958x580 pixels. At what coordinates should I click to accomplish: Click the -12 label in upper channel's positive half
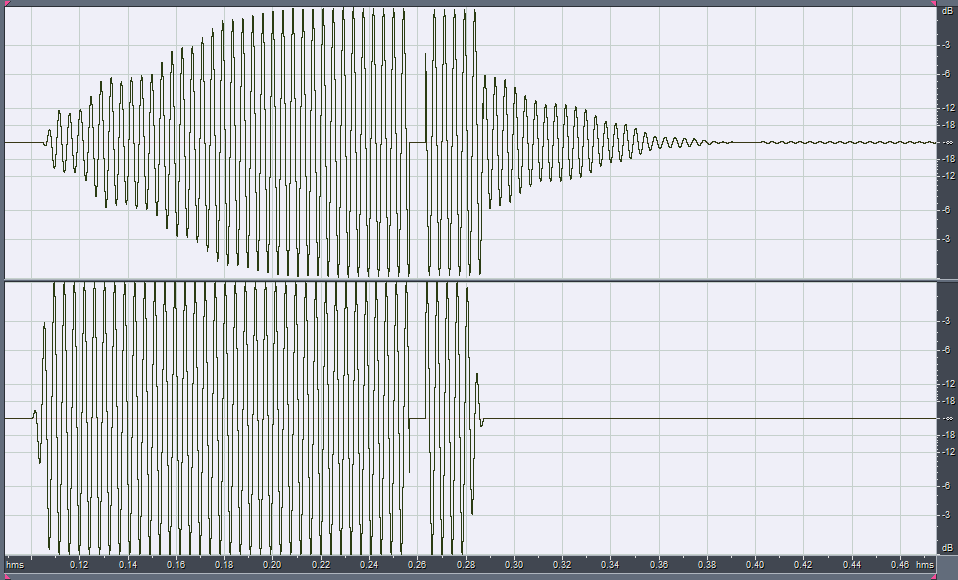[x=948, y=108]
